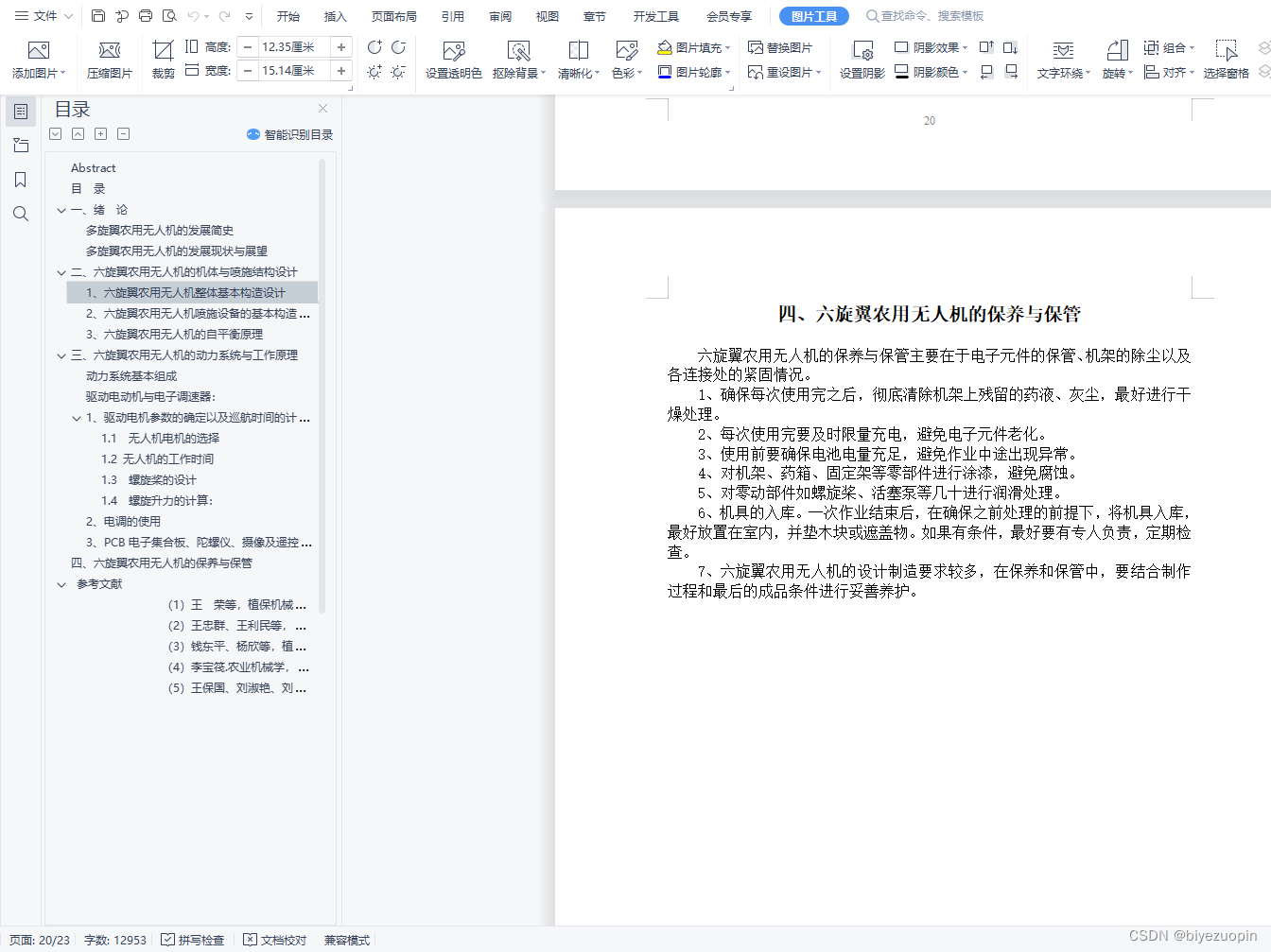Viewport: 1271px width, 952px height.
Task: Click the Print Preview icon
Action: (x=169, y=16)
